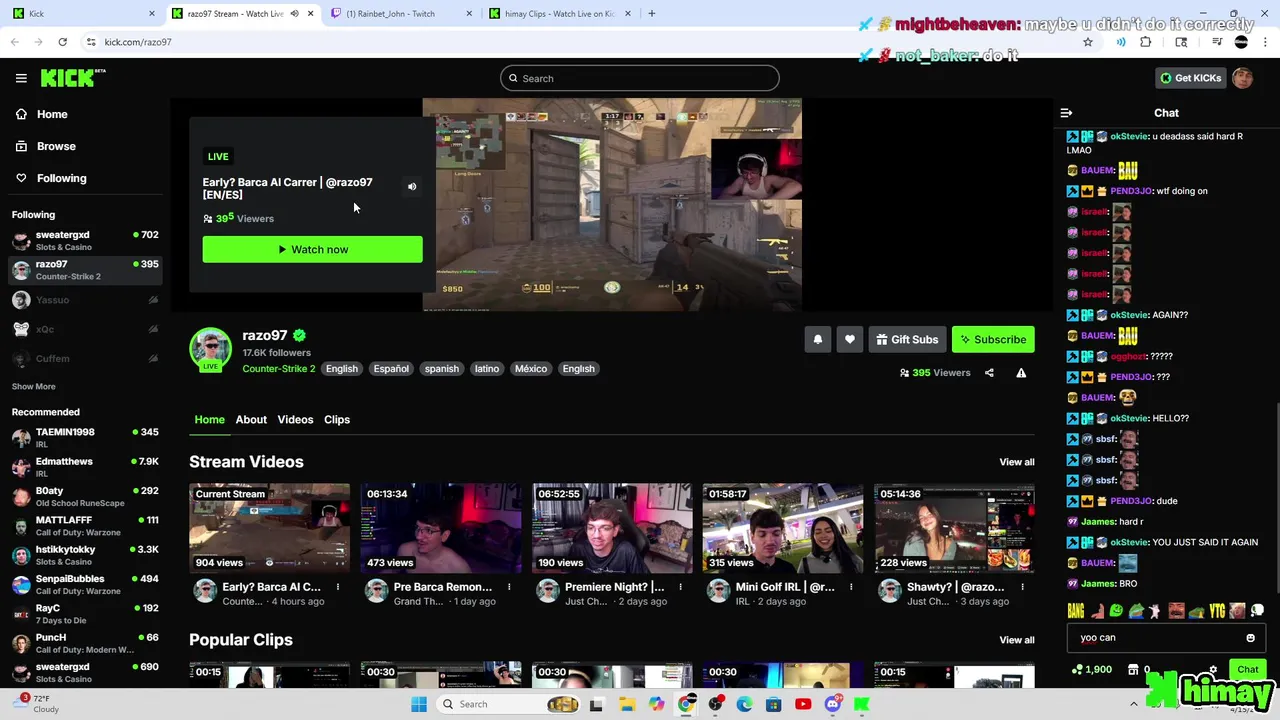Screen dimensions: 1280x720
Task: Switch to the About tab
Action: point(251,420)
